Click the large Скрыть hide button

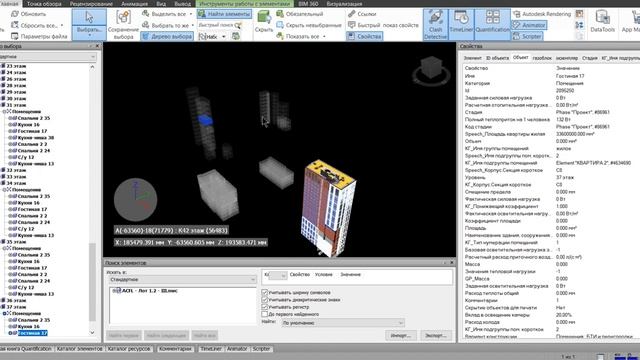coord(264,22)
